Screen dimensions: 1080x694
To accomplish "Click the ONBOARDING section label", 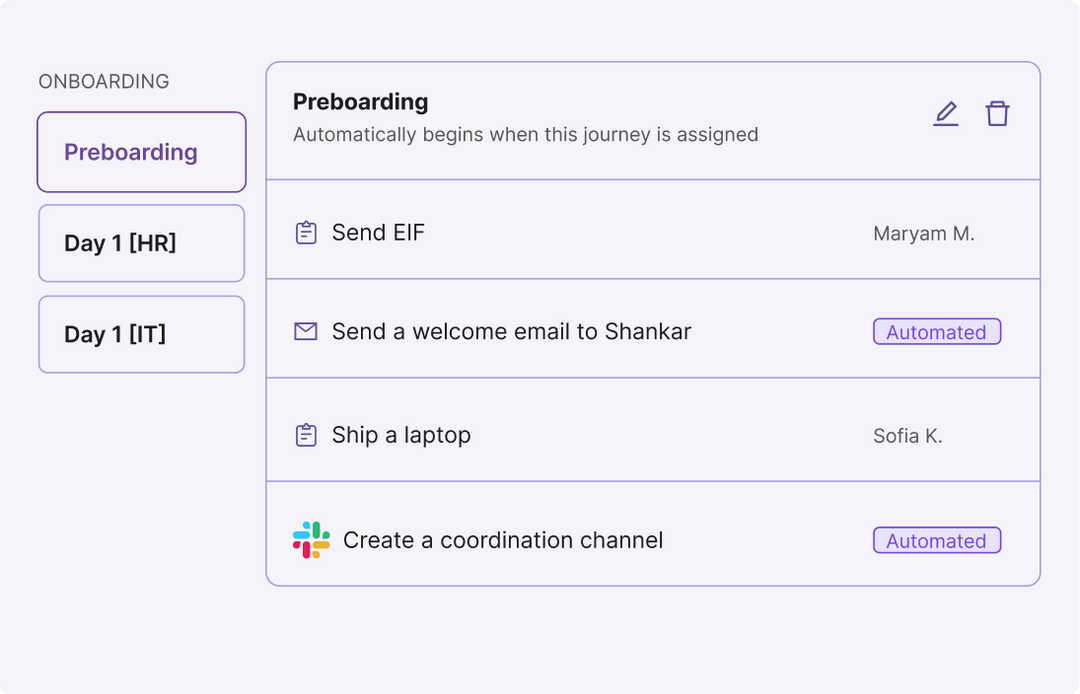I will 104,82.
